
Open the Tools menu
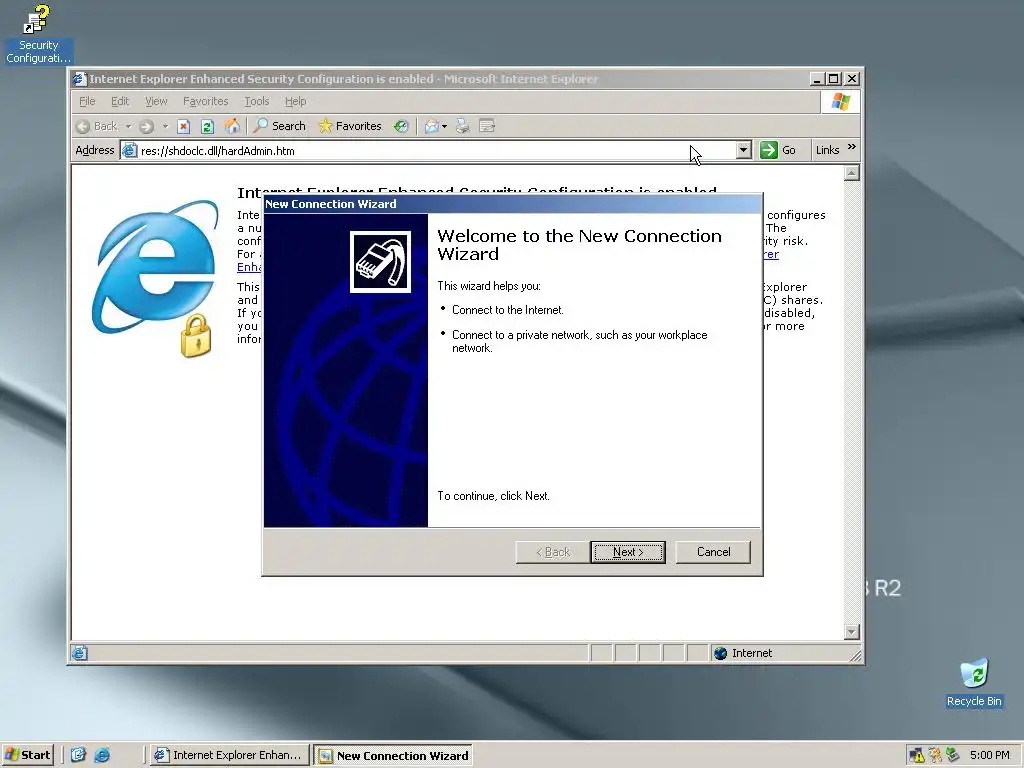click(x=257, y=101)
